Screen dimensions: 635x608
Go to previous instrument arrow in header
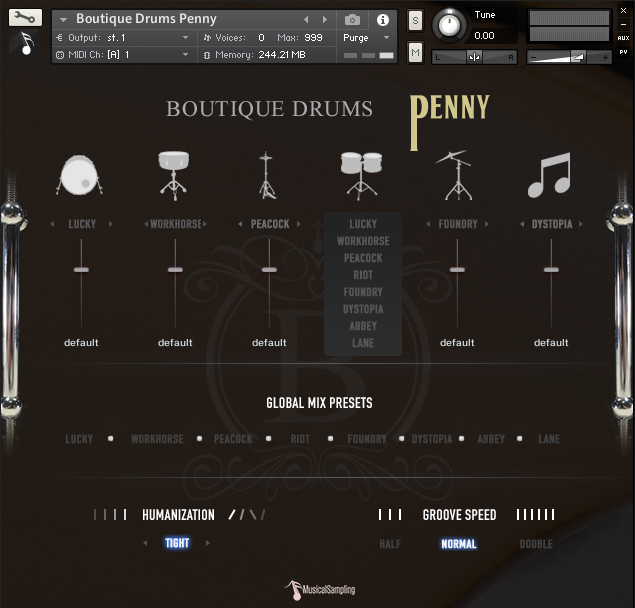(307, 19)
